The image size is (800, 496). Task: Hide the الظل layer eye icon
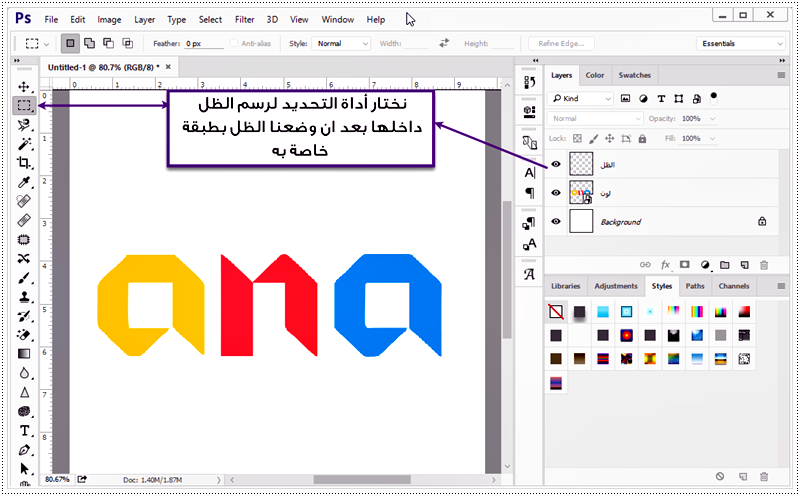(x=556, y=164)
